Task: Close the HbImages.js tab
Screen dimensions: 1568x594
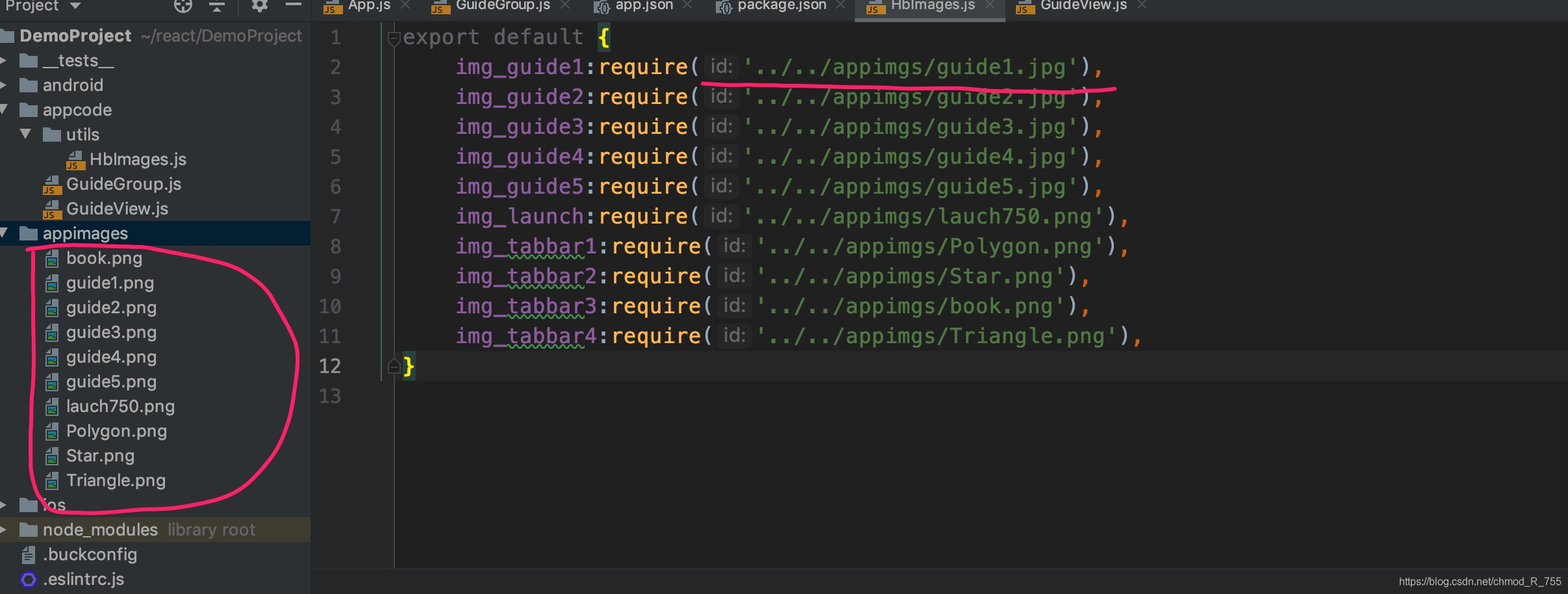Action: (x=990, y=5)
